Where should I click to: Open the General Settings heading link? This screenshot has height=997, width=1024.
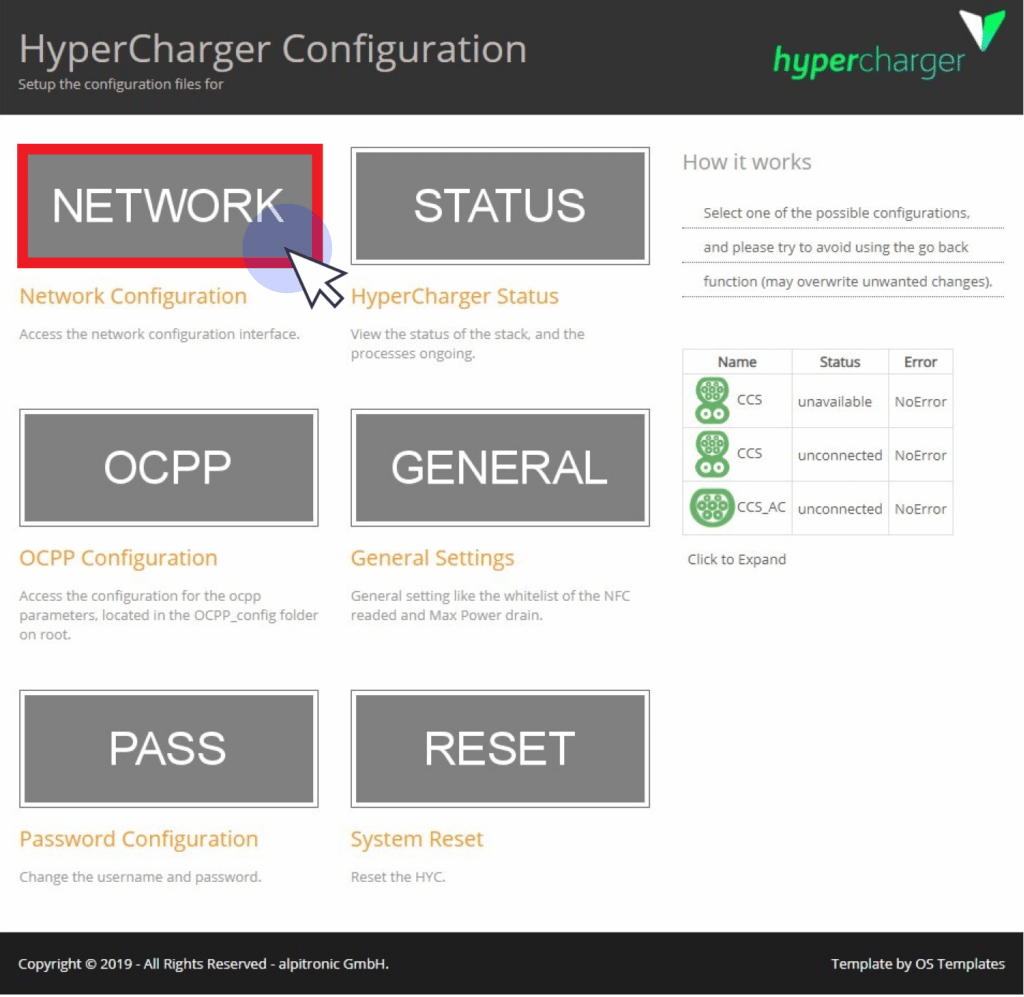pyautogui.click(x=432, y=558)
